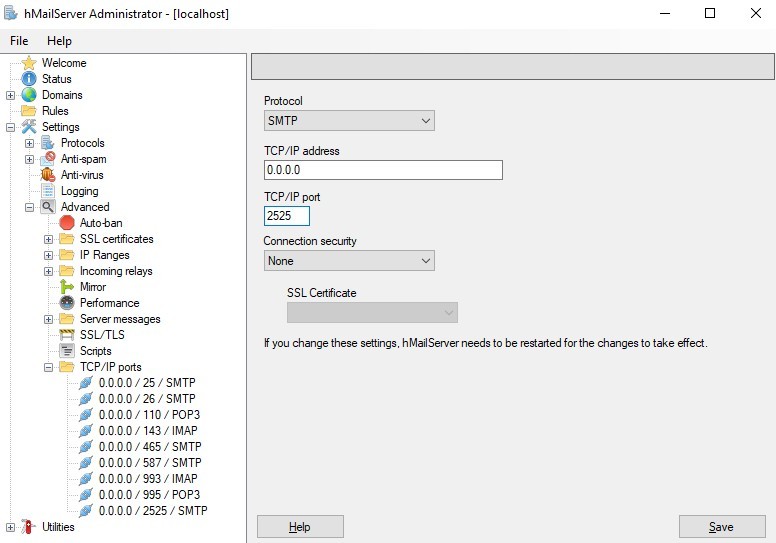Click the Performance gauge icon
Screen dimensions: 776x543
(67, 303)
